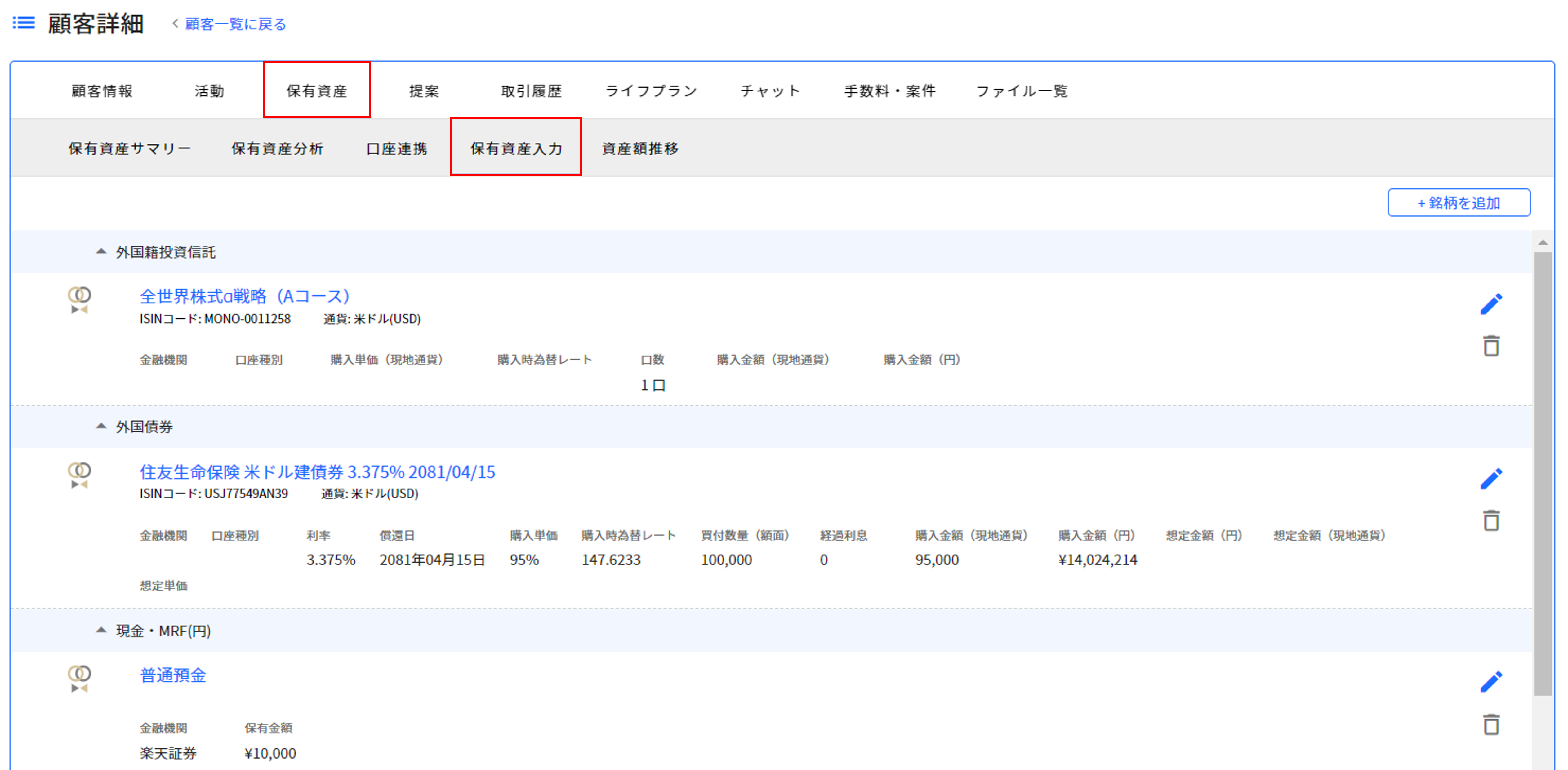1568x770 pixels.
Task: Click the vertical scrollbar thumb
Action: click(1543, 474)
